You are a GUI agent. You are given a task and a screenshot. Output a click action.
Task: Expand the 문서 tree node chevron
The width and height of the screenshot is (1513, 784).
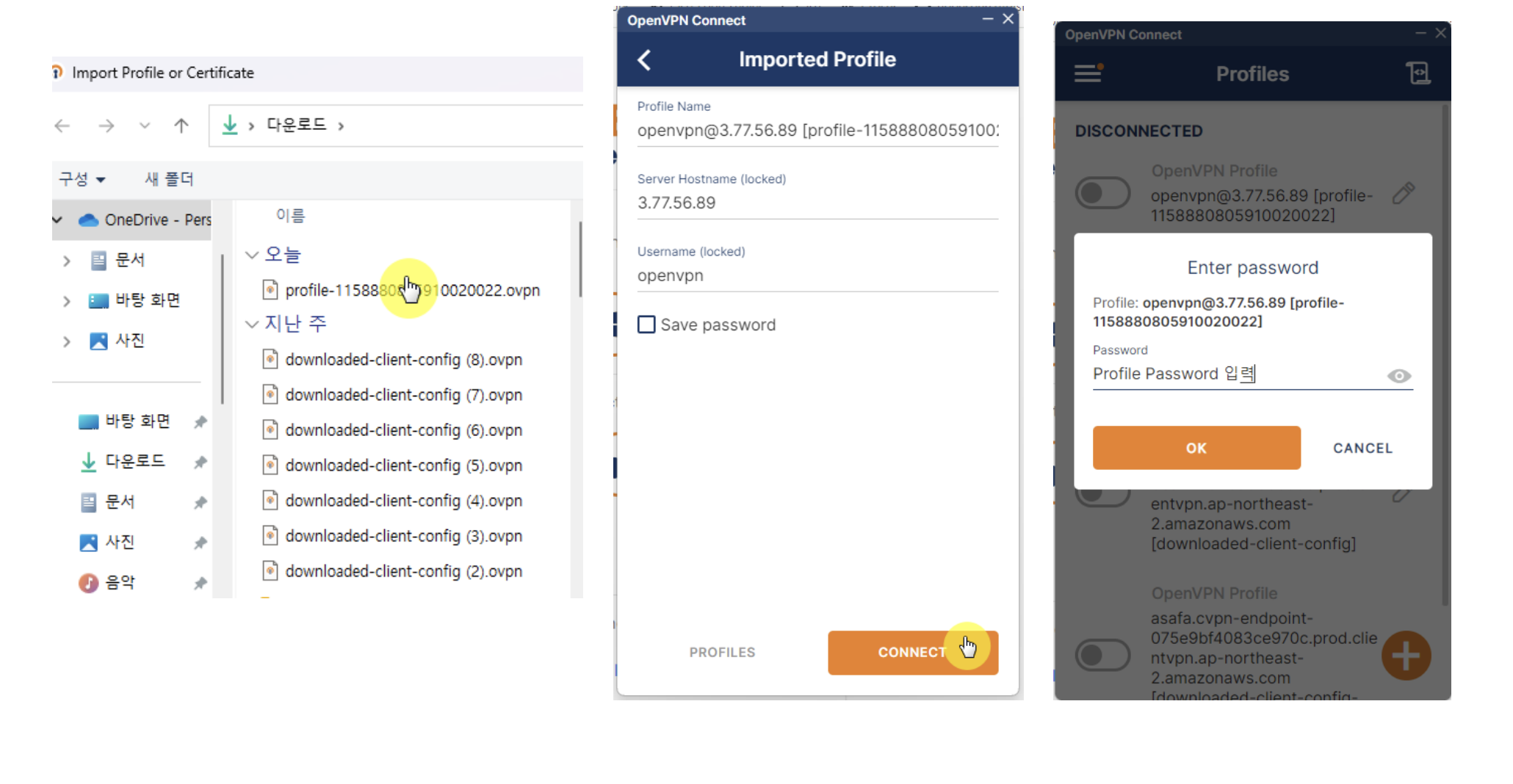coord(67,261)
